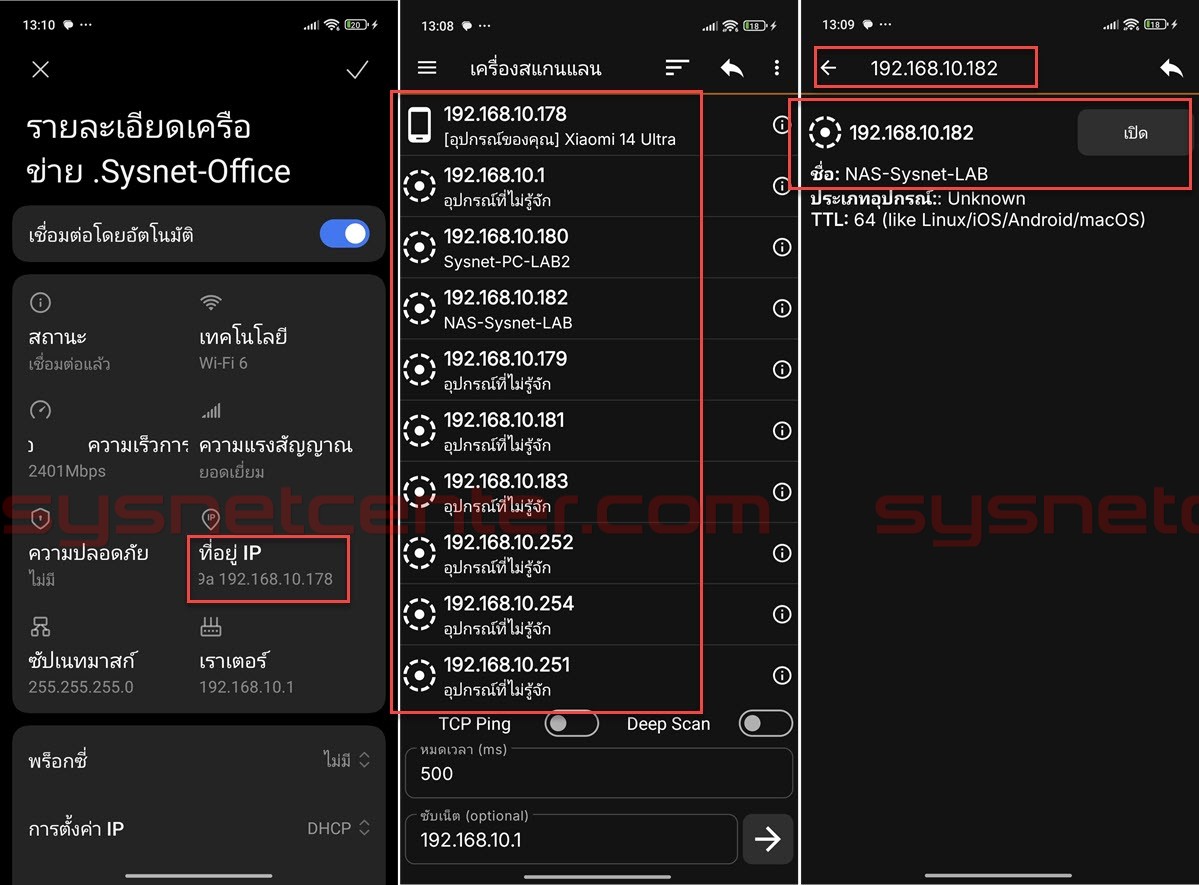Close network details with the X icon
Viewport: 1199px width, 885px height.
coord(41,70)
